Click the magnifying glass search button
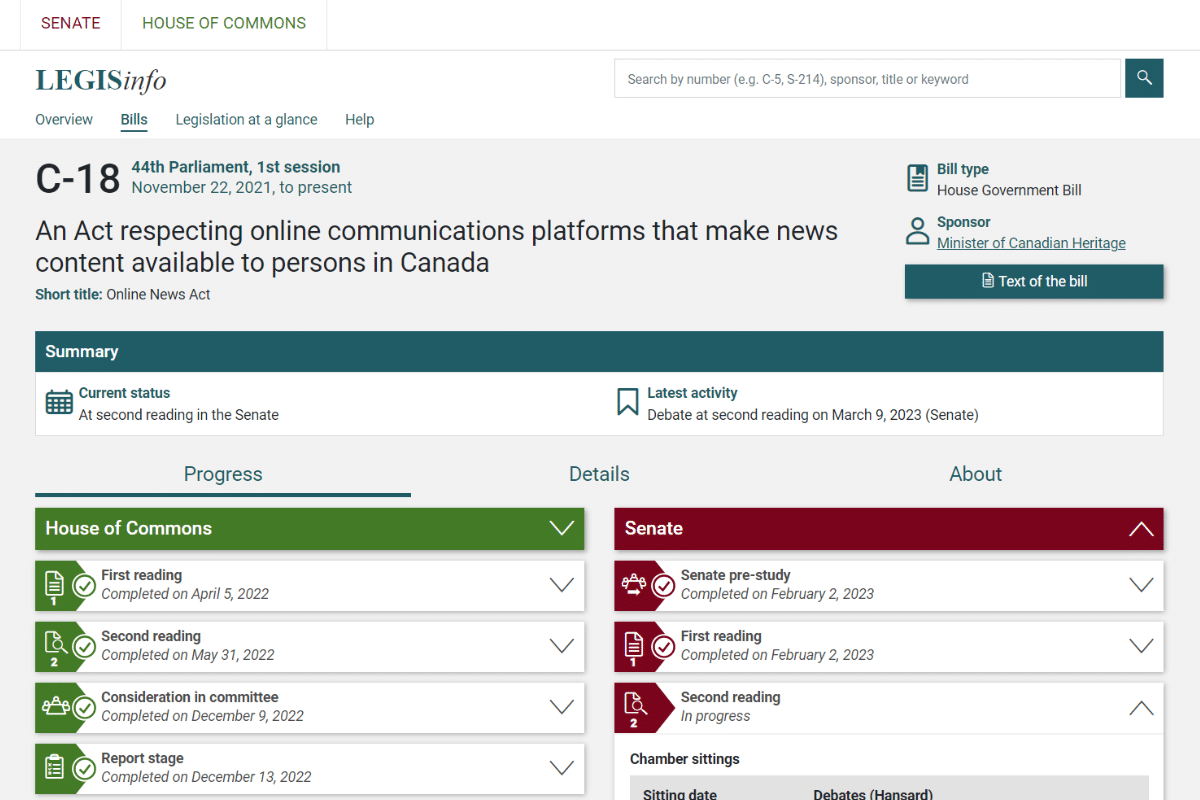This screenshot has height=800, width=1200. pos(1144,78)
